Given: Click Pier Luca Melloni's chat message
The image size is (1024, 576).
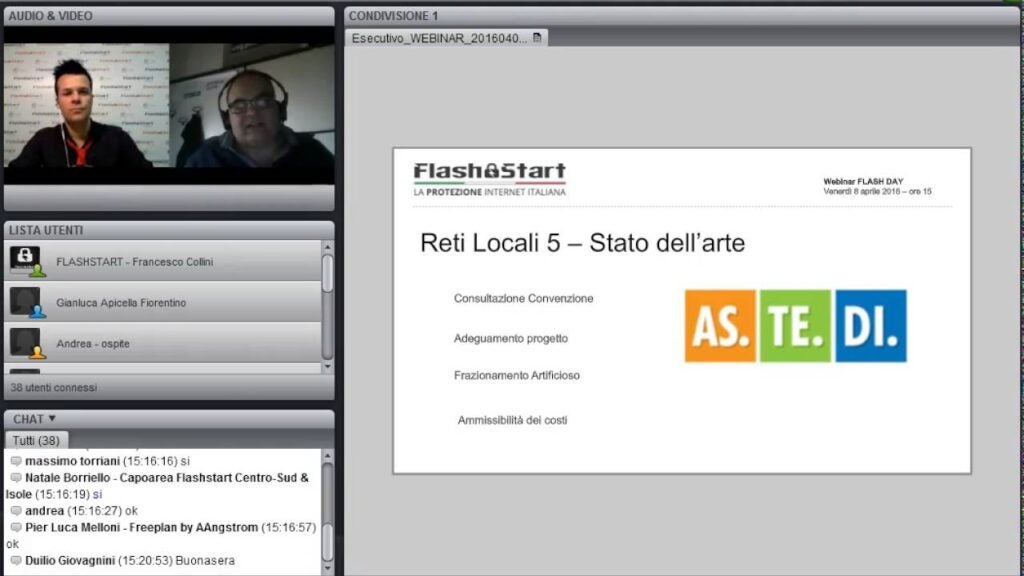Looking at the screenshot, I should click(162, 536).
